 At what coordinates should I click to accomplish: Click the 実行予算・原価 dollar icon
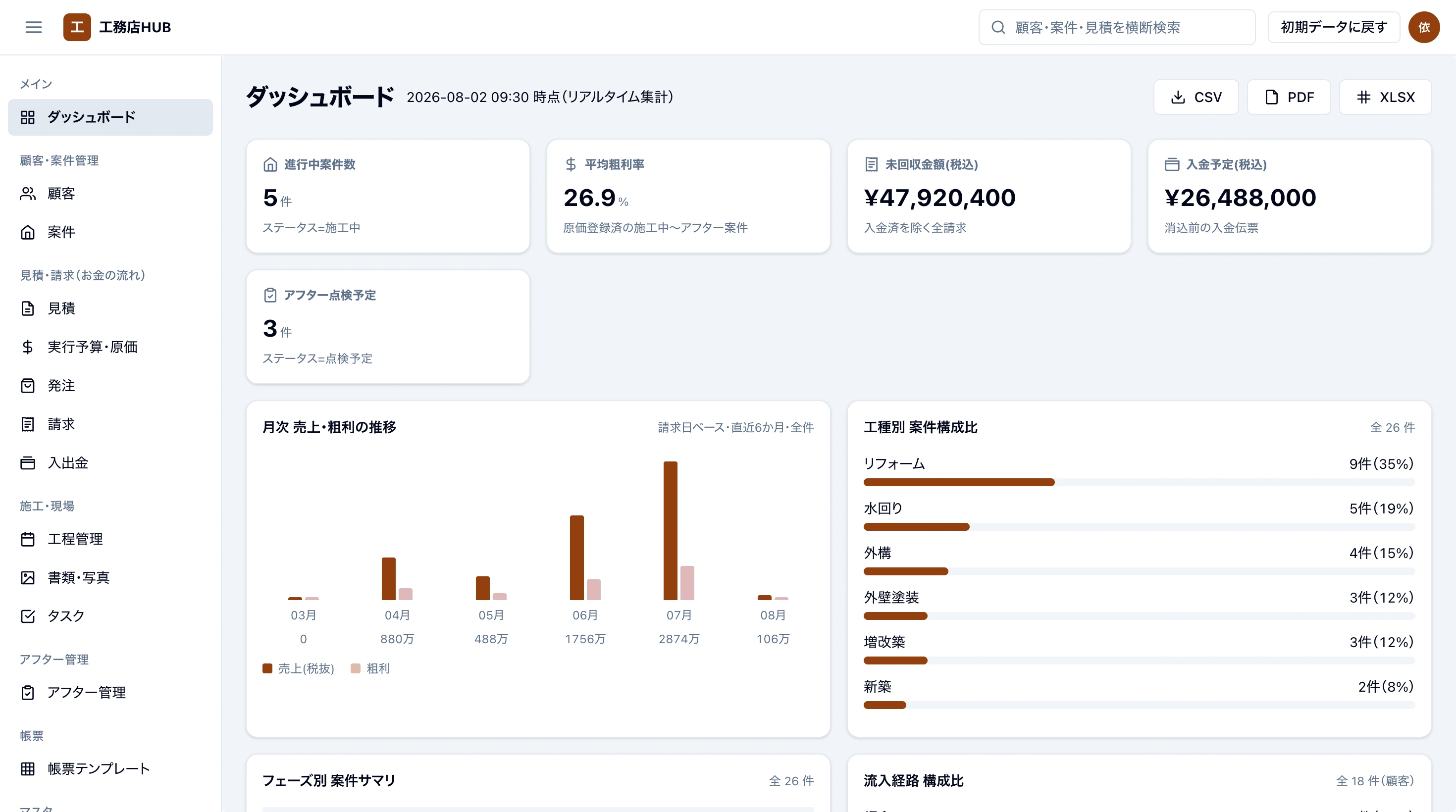(x=28, y=347)
